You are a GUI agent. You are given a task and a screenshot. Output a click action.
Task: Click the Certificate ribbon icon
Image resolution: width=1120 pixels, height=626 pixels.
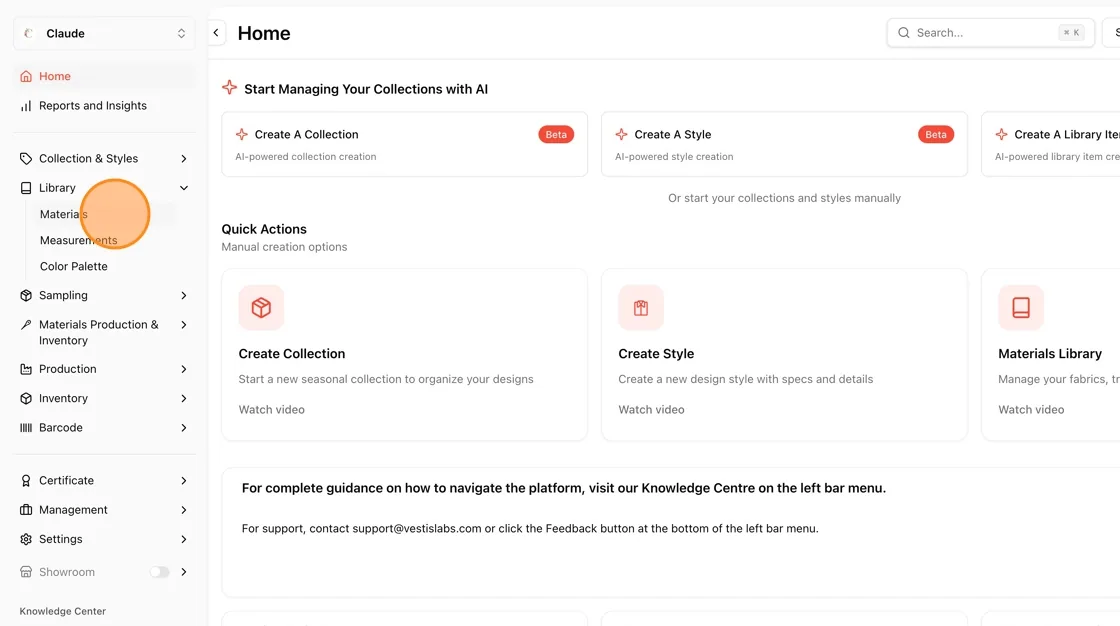26,481
